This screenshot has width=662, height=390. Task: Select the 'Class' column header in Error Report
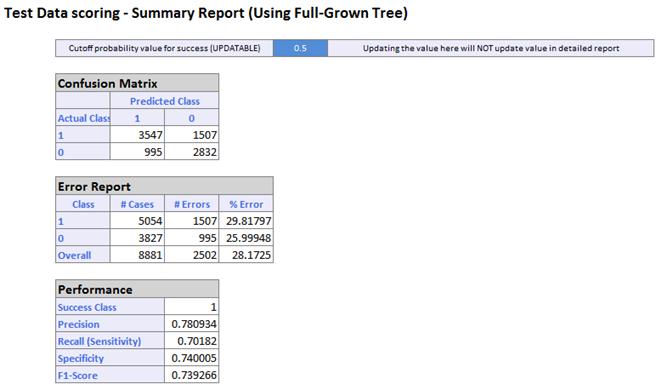point(83,204)
